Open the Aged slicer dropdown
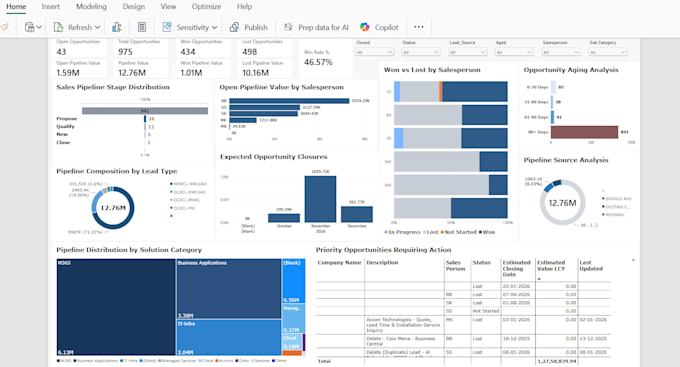Viewport: 680px width, 367px height. point(514,52)
